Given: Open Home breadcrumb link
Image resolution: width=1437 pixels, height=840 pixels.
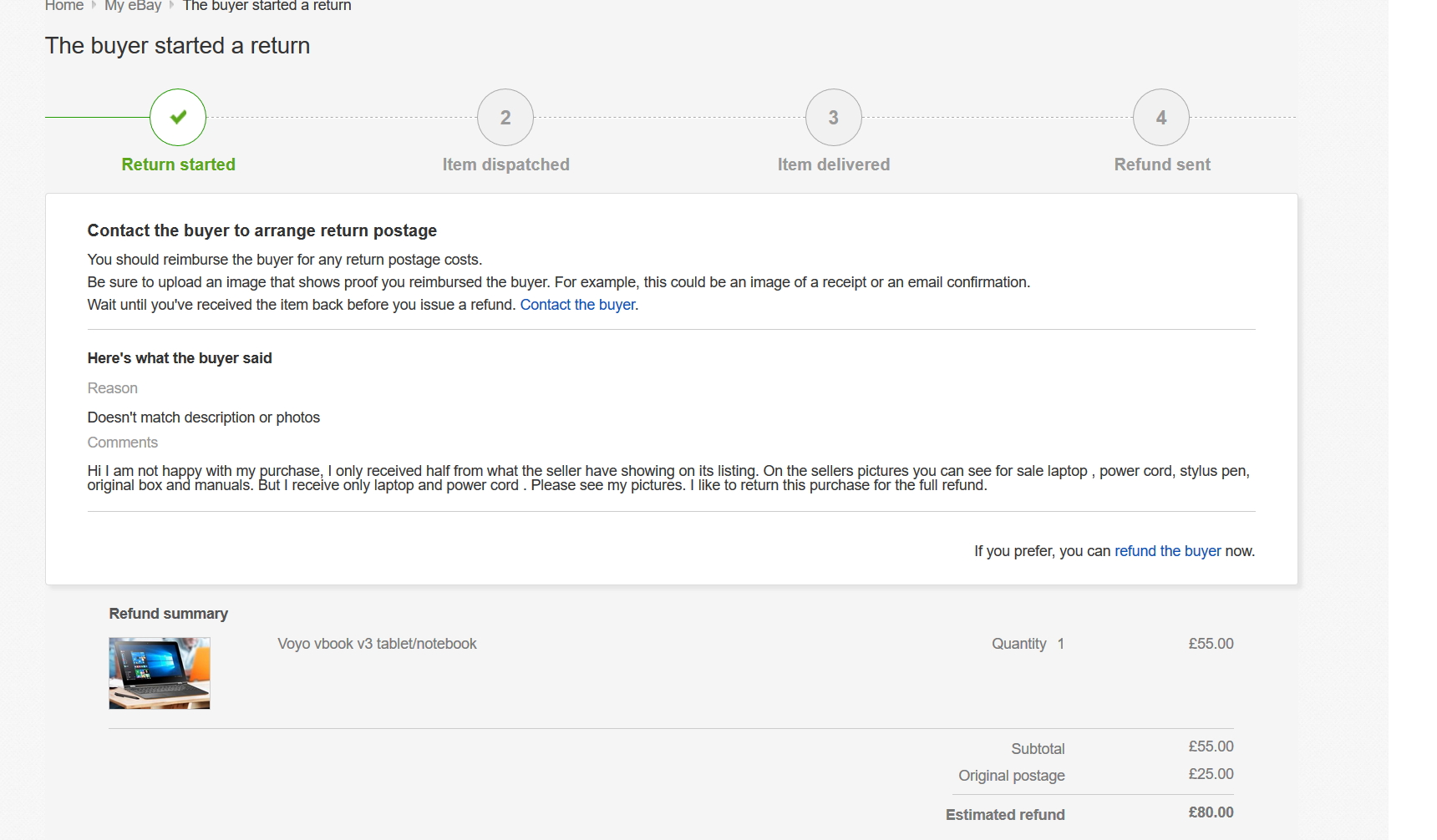Looking at the screenshot, I should [63, 6].
